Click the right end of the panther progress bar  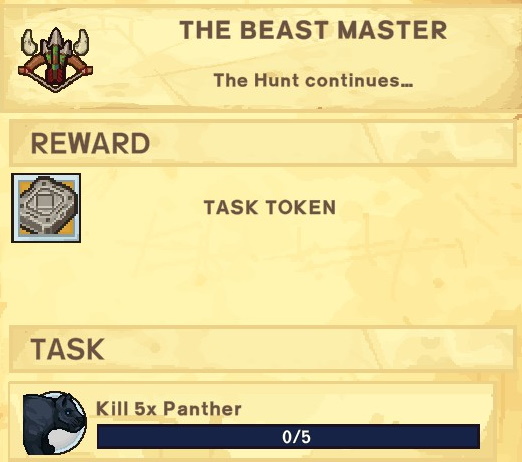point(474,436)
